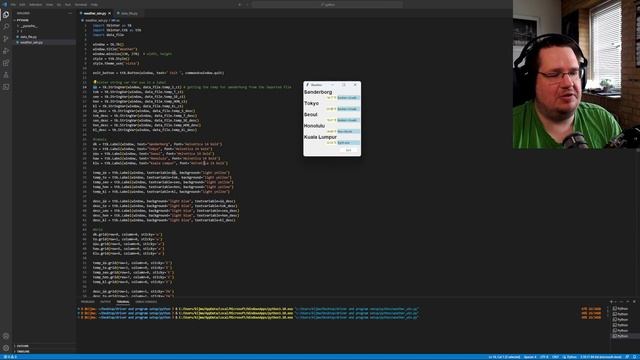
Task: Click the errors and warnings status indicator
Action: pos(10,357)
